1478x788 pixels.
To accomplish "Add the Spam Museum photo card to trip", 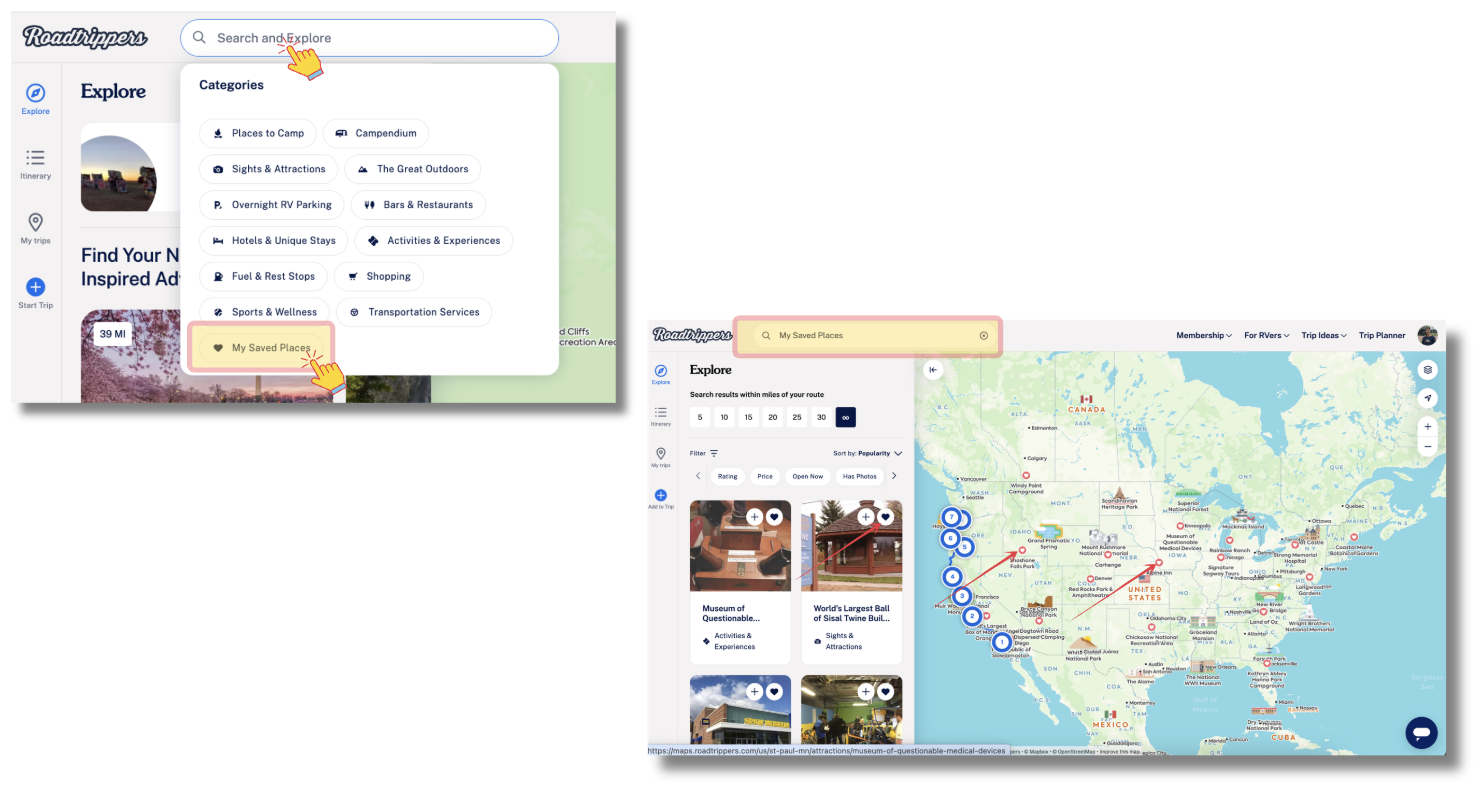I will point(755,692).
